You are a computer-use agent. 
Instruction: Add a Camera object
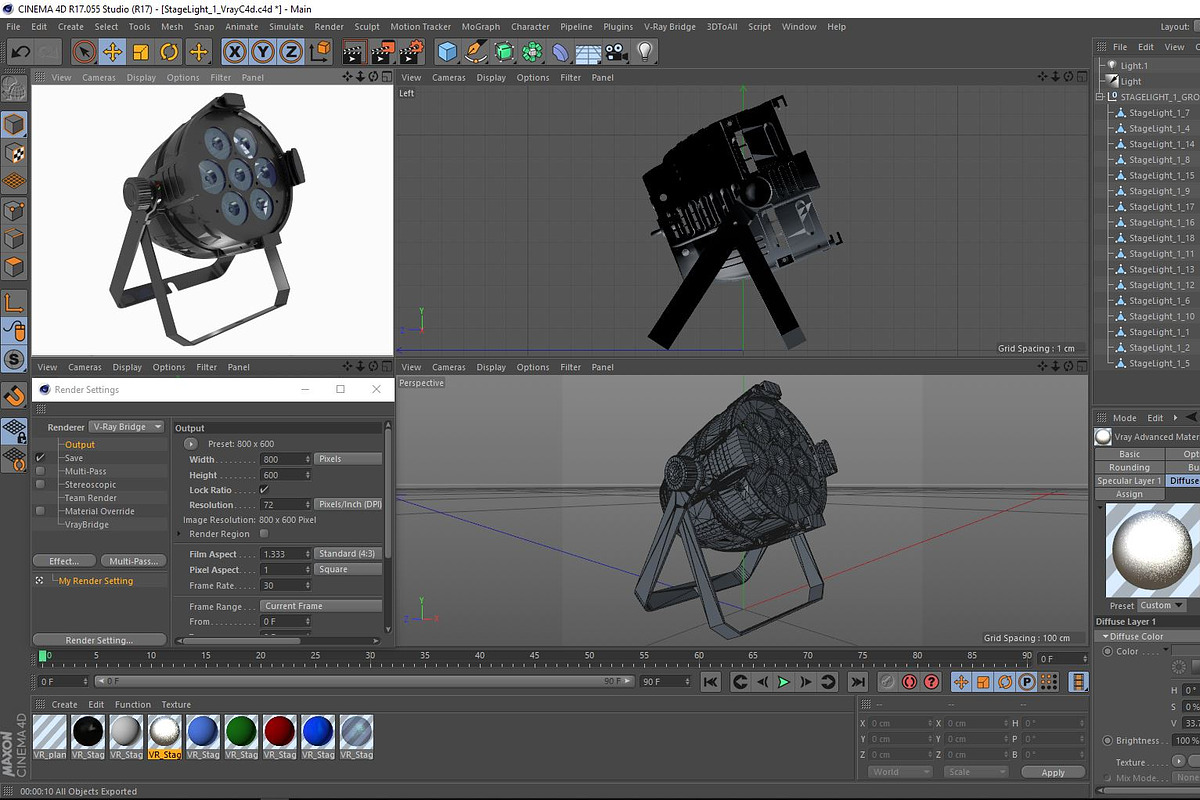(616, 52)
